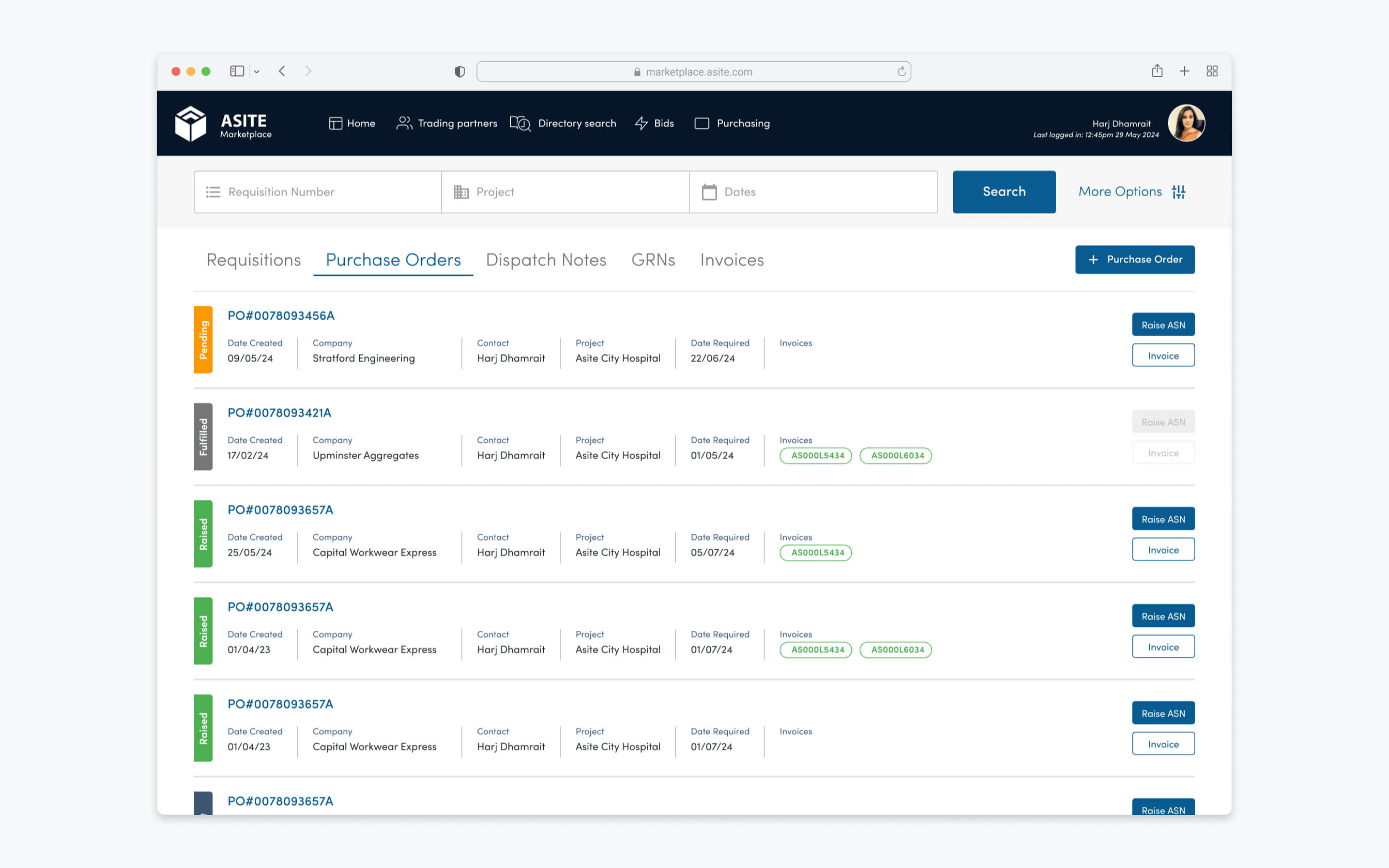Show tab overview grid icon
The image size is (1389, 868).
pyautogui.click(x=1212, y=71)
